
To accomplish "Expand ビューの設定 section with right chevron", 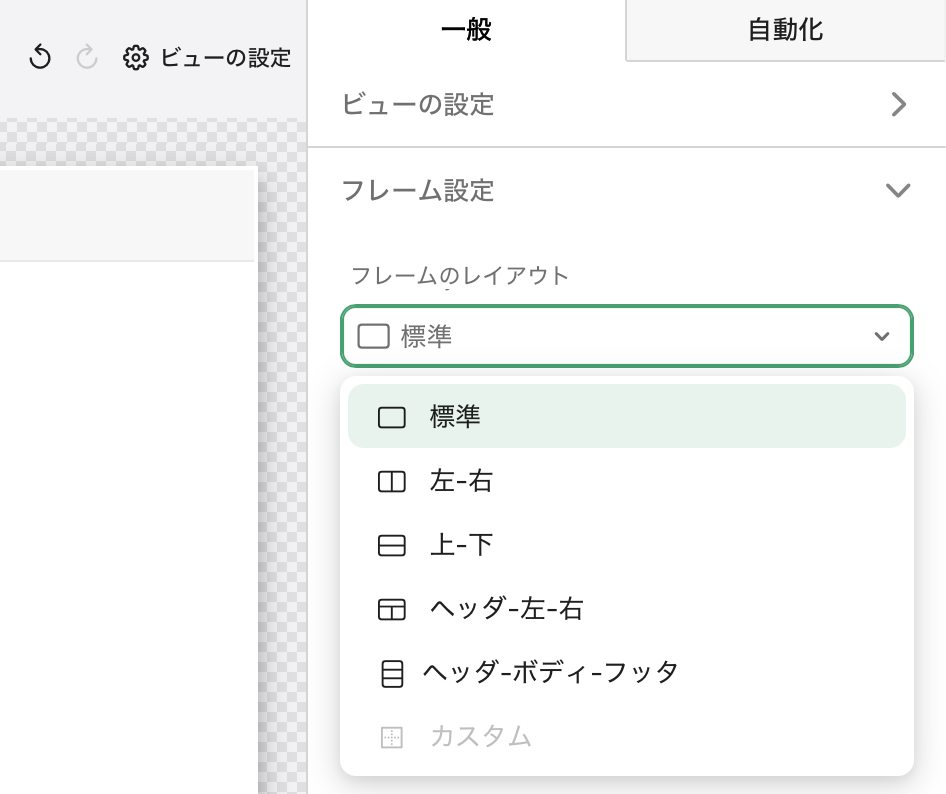I will pyautogui.click(x=898, y=104).
